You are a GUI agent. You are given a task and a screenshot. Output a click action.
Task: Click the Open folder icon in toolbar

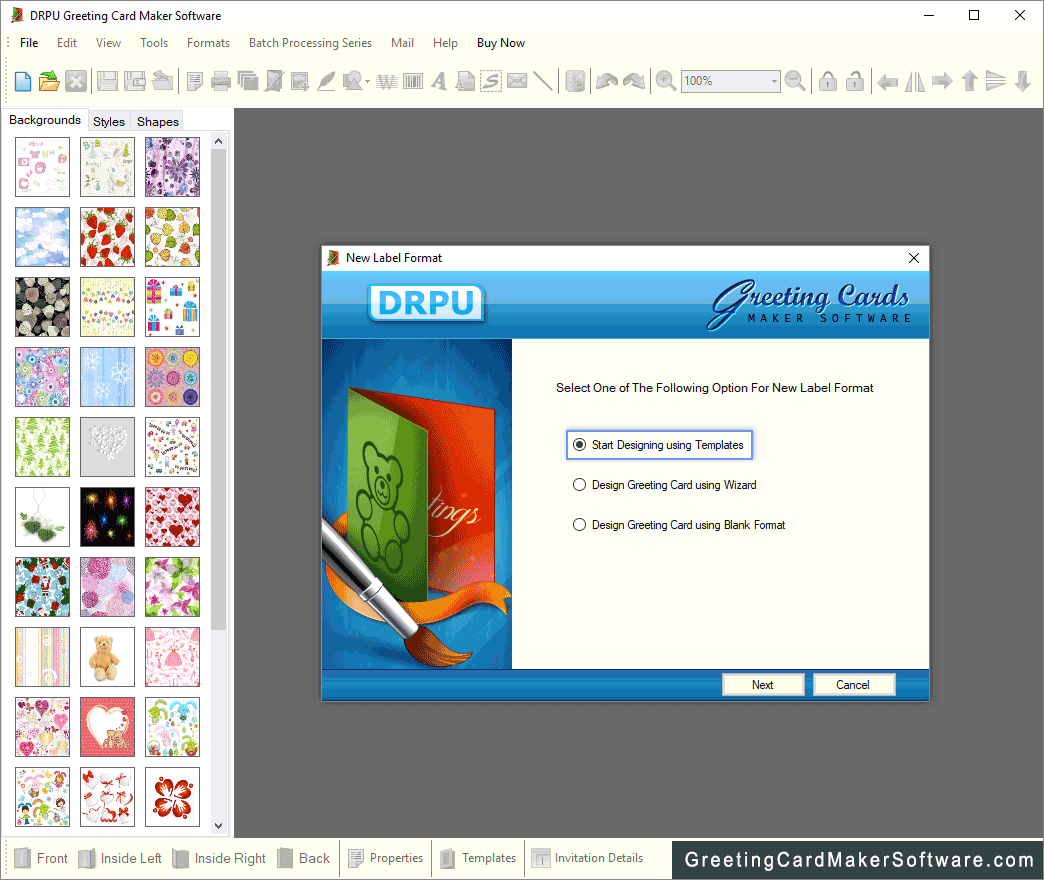pos(49,82)
